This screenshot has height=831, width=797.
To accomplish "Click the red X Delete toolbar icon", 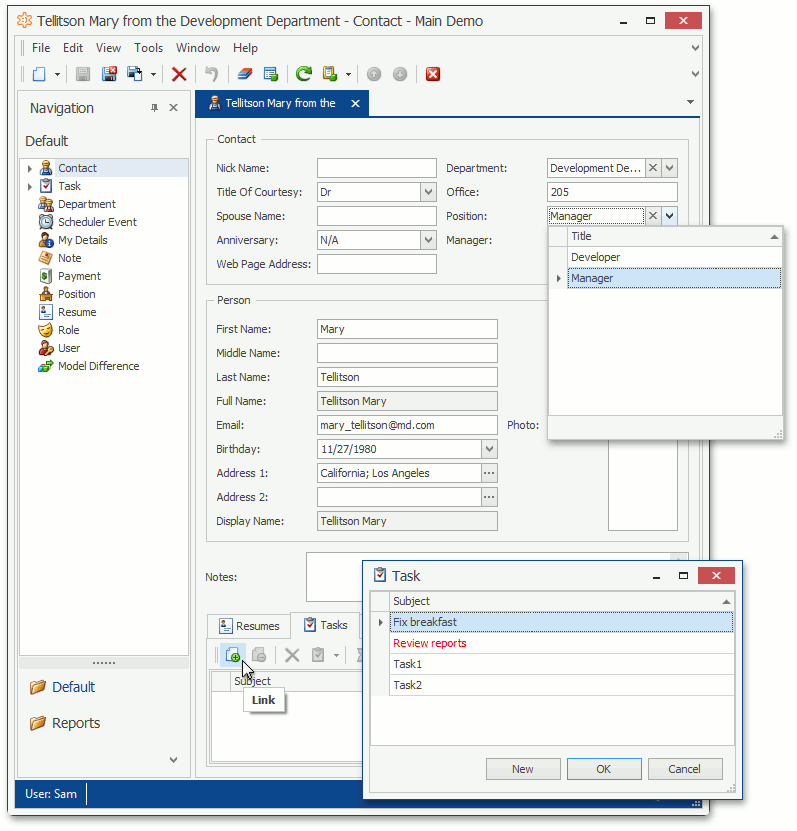I will tap(179, 74).
